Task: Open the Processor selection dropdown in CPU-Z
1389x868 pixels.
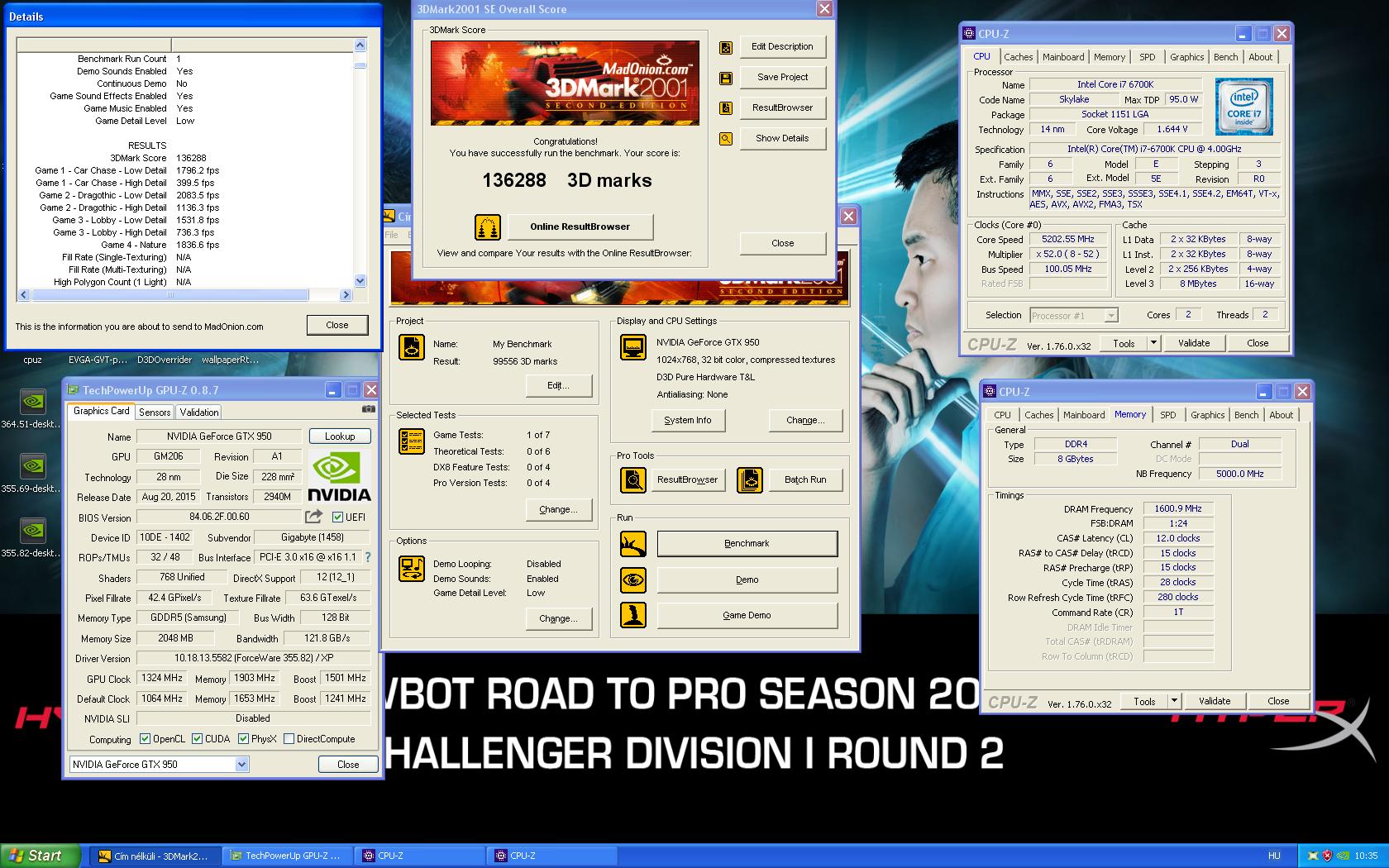Action: coord(1110,315)
